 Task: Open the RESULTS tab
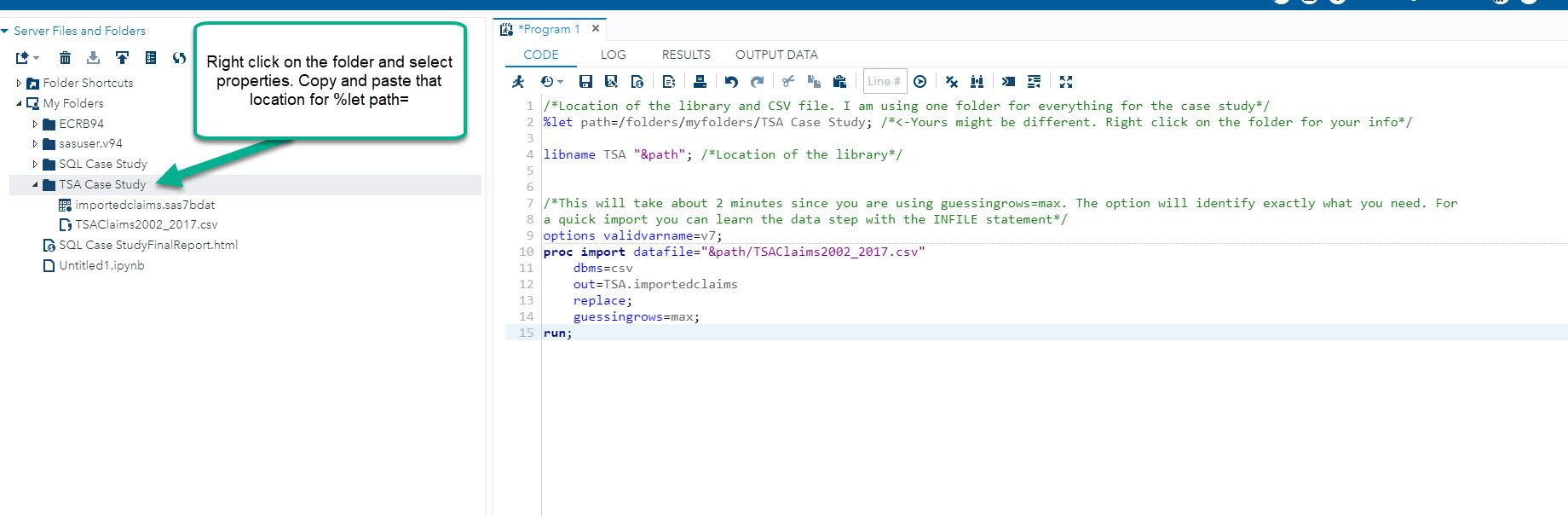(685, 55)
